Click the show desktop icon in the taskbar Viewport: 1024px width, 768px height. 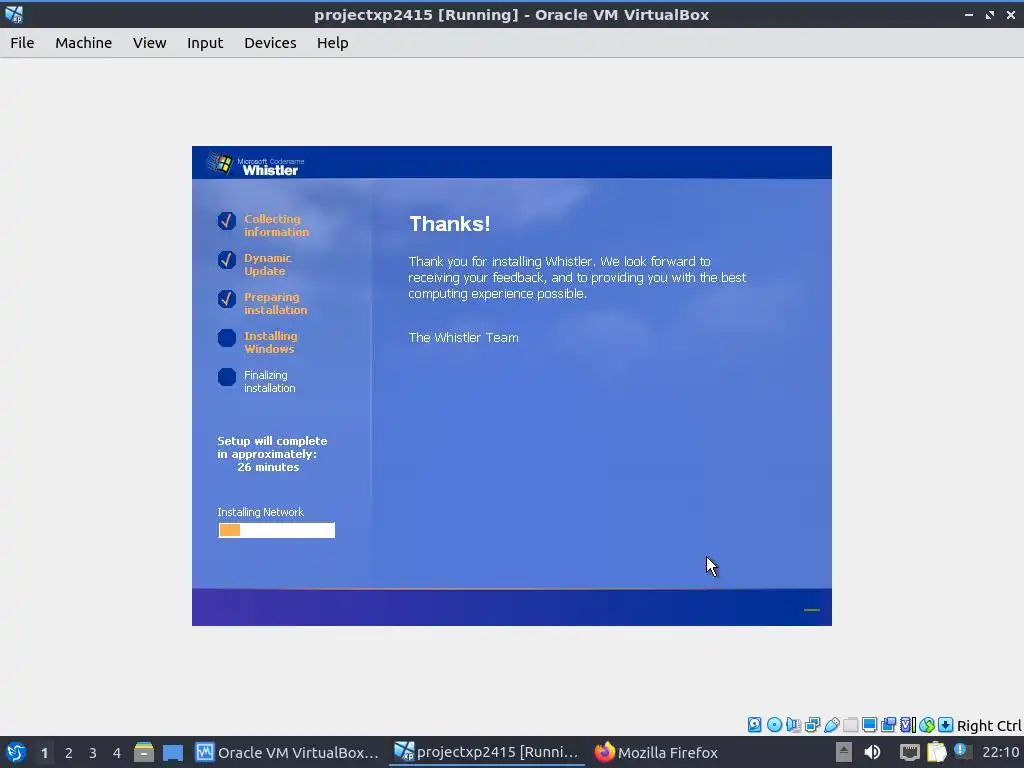pyautogui.click(x=172, y=752)
